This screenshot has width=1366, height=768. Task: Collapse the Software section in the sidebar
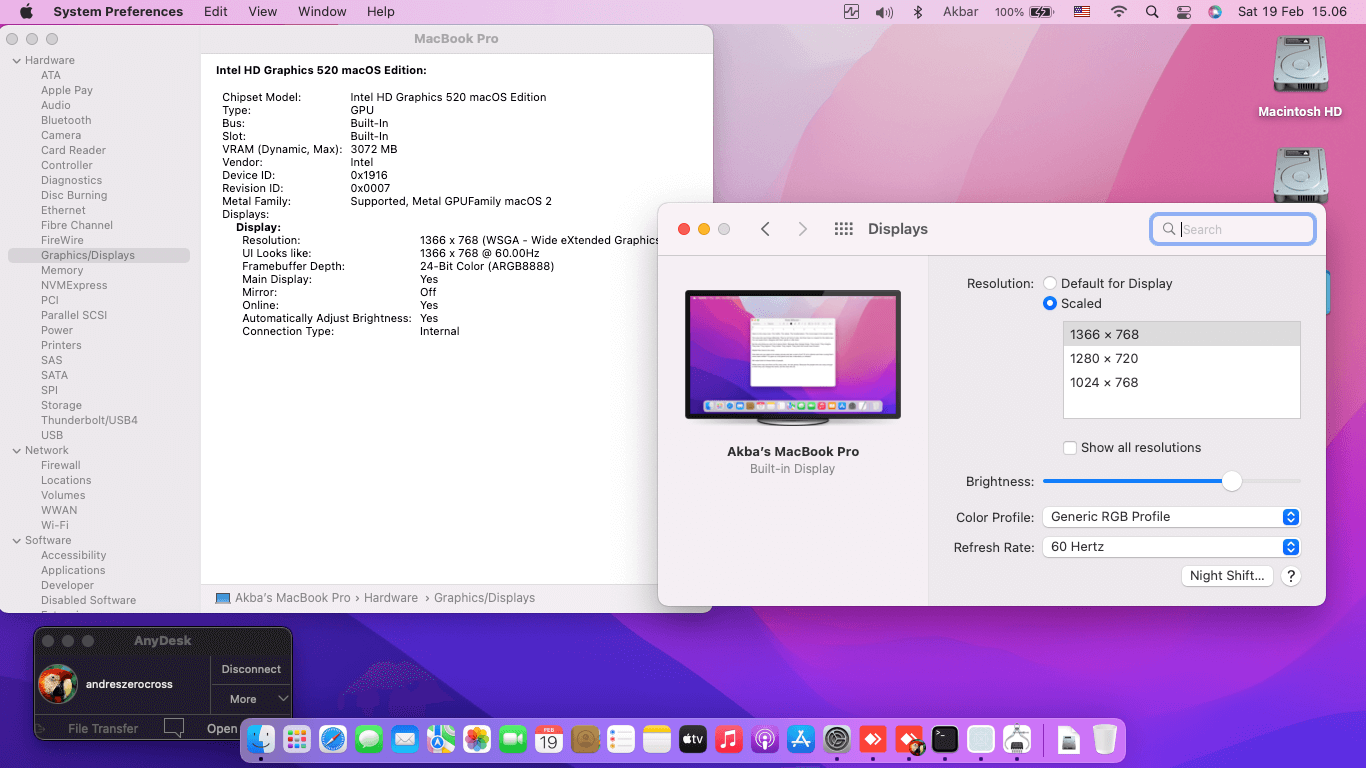[16, 540]
